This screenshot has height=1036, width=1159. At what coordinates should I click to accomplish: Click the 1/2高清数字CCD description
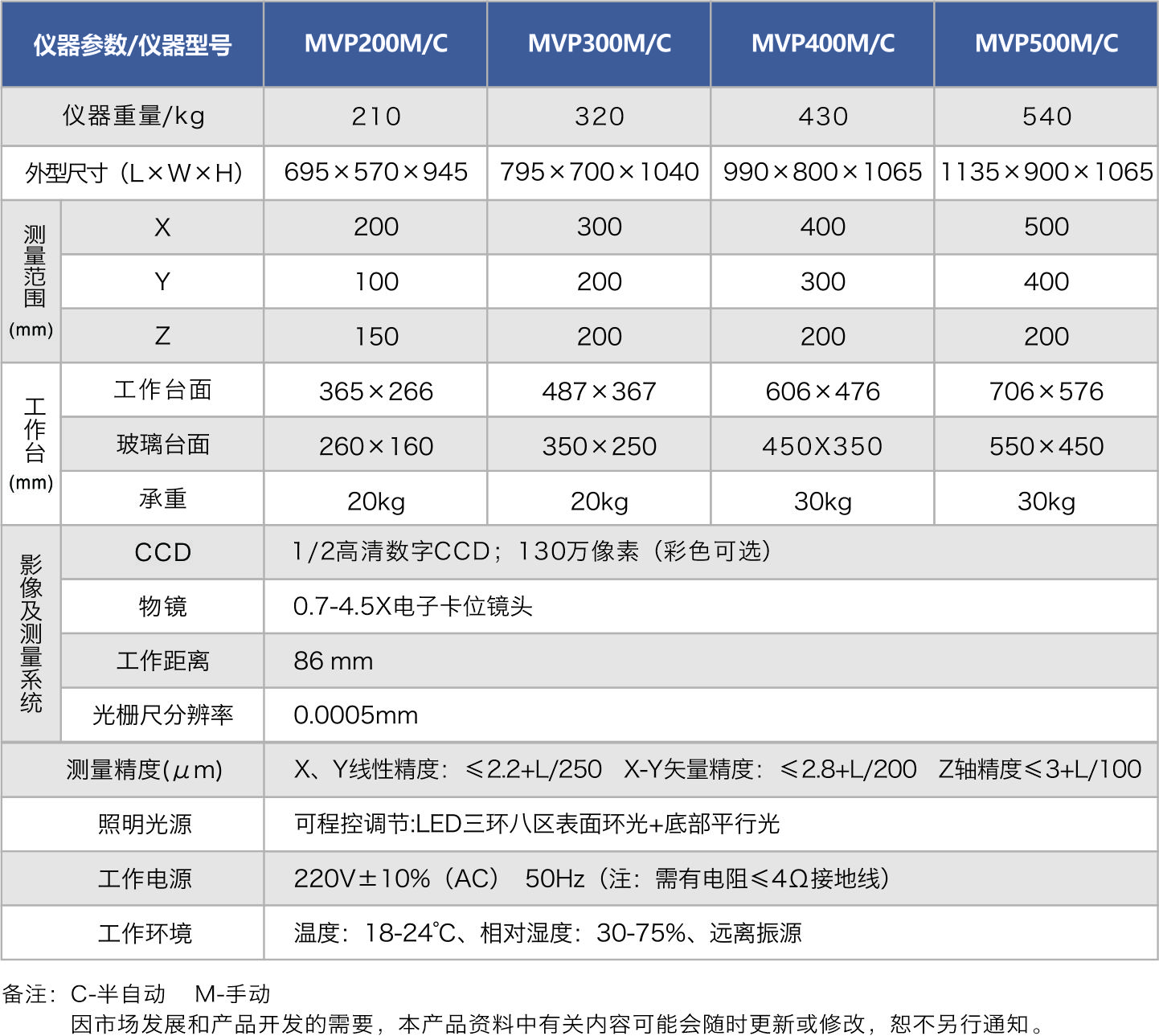[532, 551]
